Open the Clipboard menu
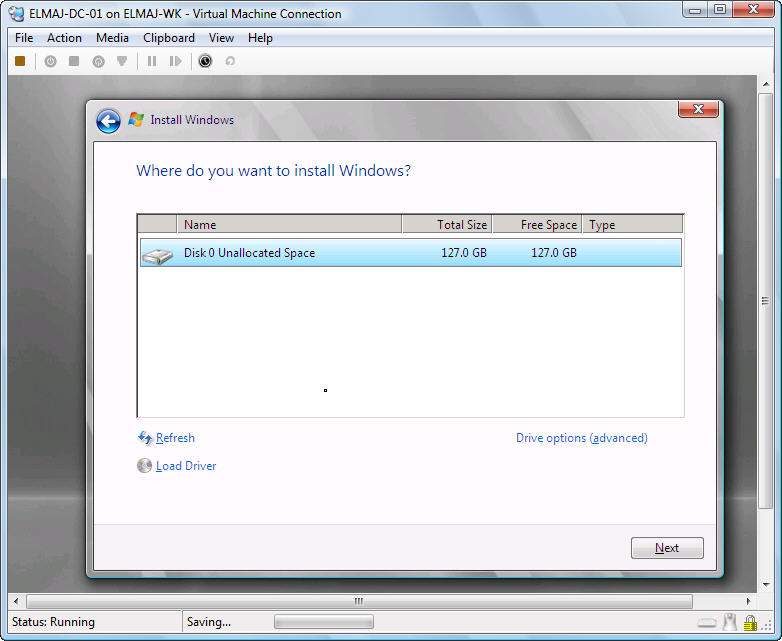The width and height of the screenshot is (782, 641). click(169, 38)
